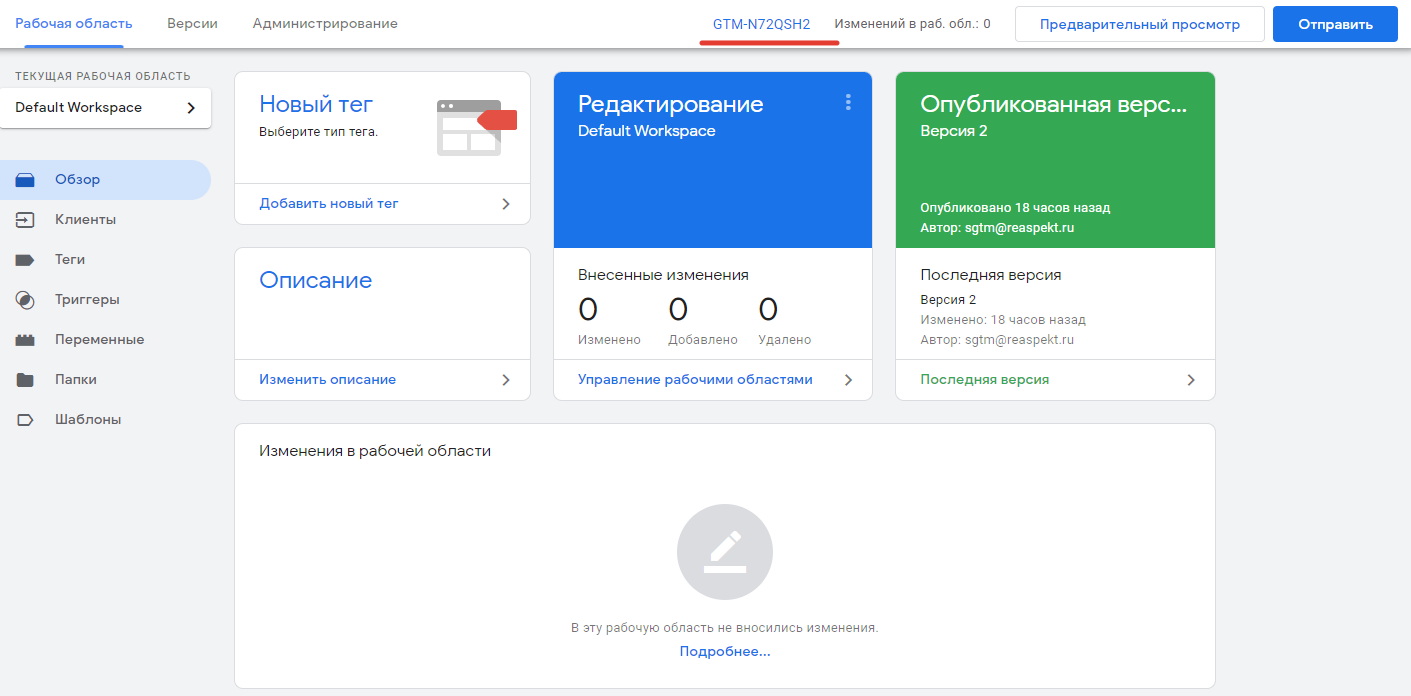Click chevron beside Управление рабочими областями

click(848, 380)
